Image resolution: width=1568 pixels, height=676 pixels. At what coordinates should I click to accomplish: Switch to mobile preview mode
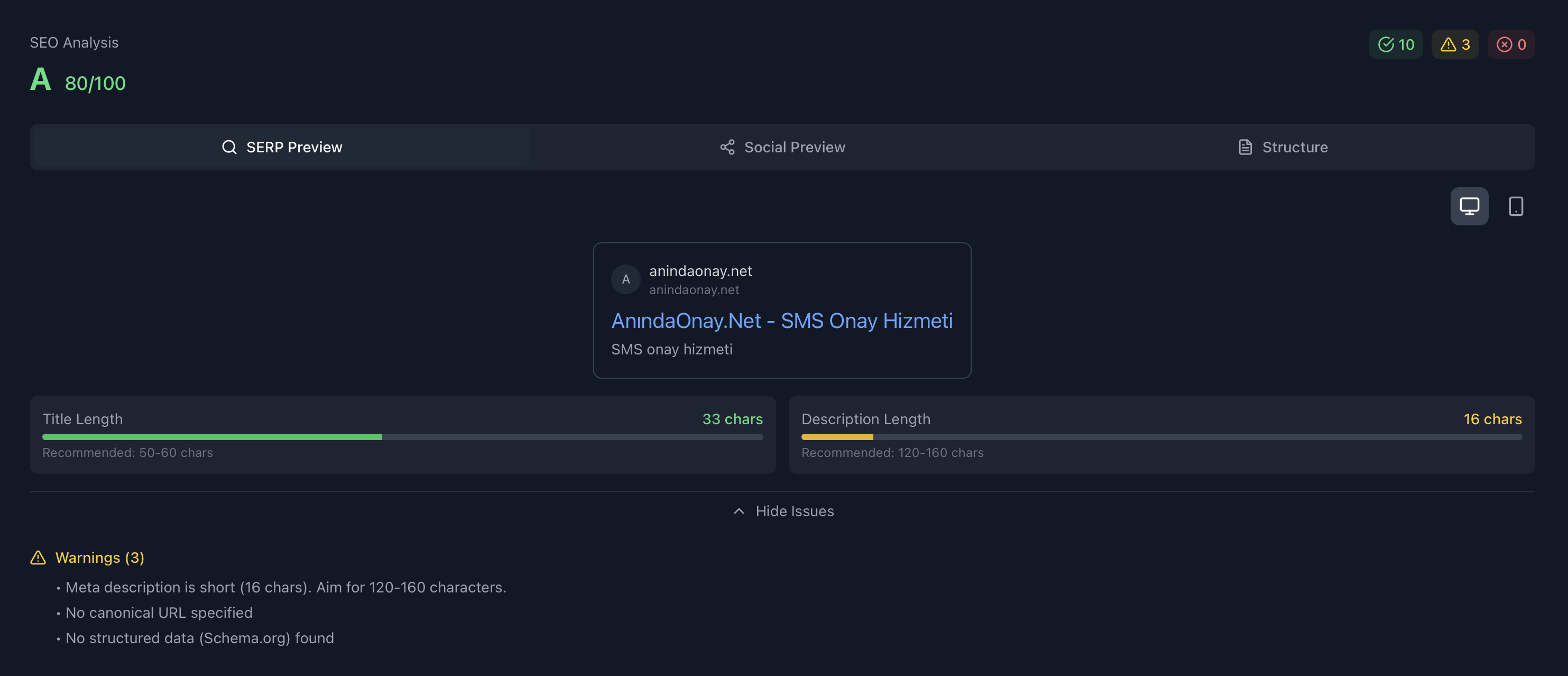[x=1516, y=206]
